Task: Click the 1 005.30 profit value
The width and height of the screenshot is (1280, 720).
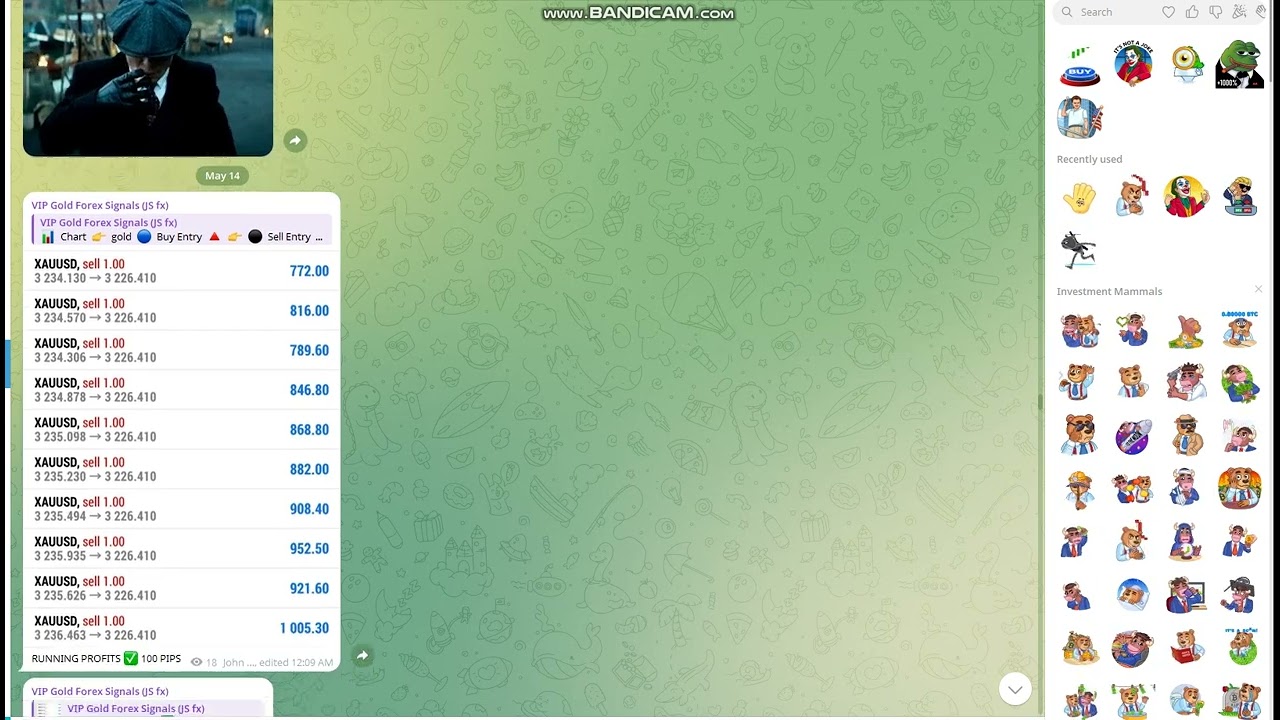Action: point(304,628)
